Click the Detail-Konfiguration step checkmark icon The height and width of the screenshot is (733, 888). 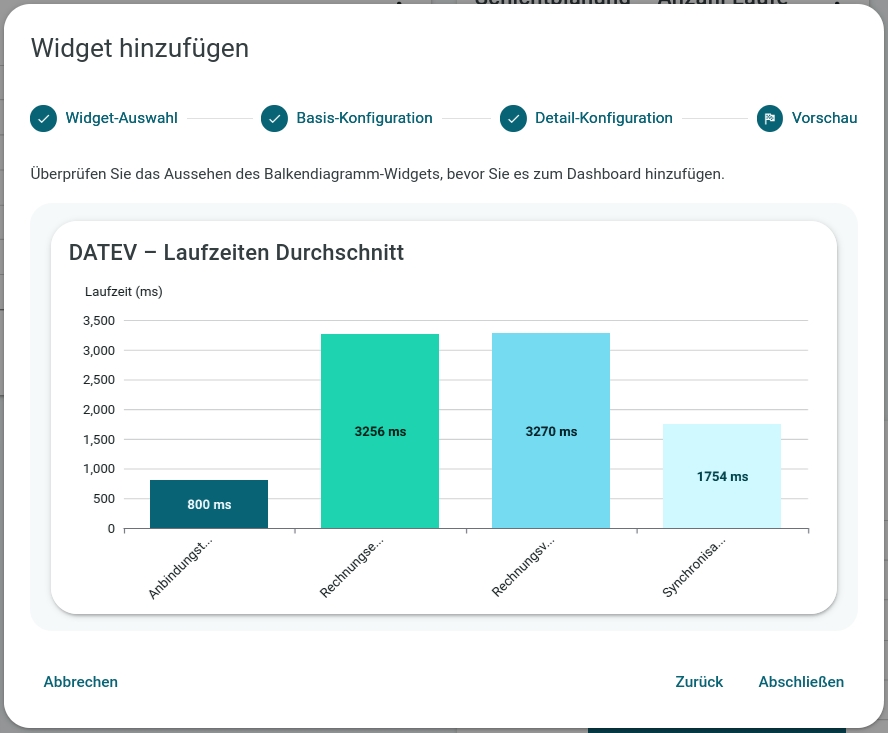[514, 118]
